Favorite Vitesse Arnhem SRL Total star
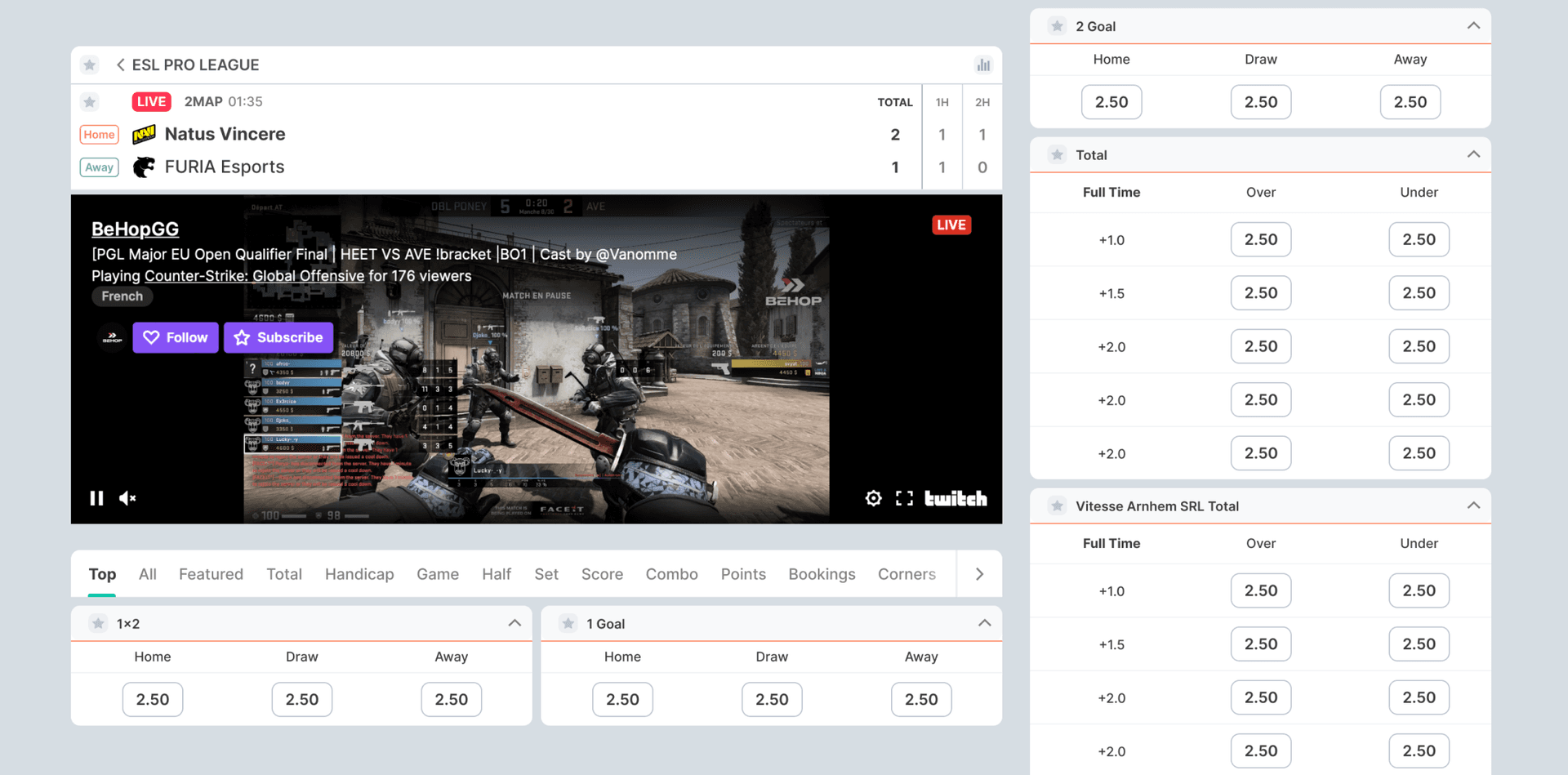 point(1058,506)
